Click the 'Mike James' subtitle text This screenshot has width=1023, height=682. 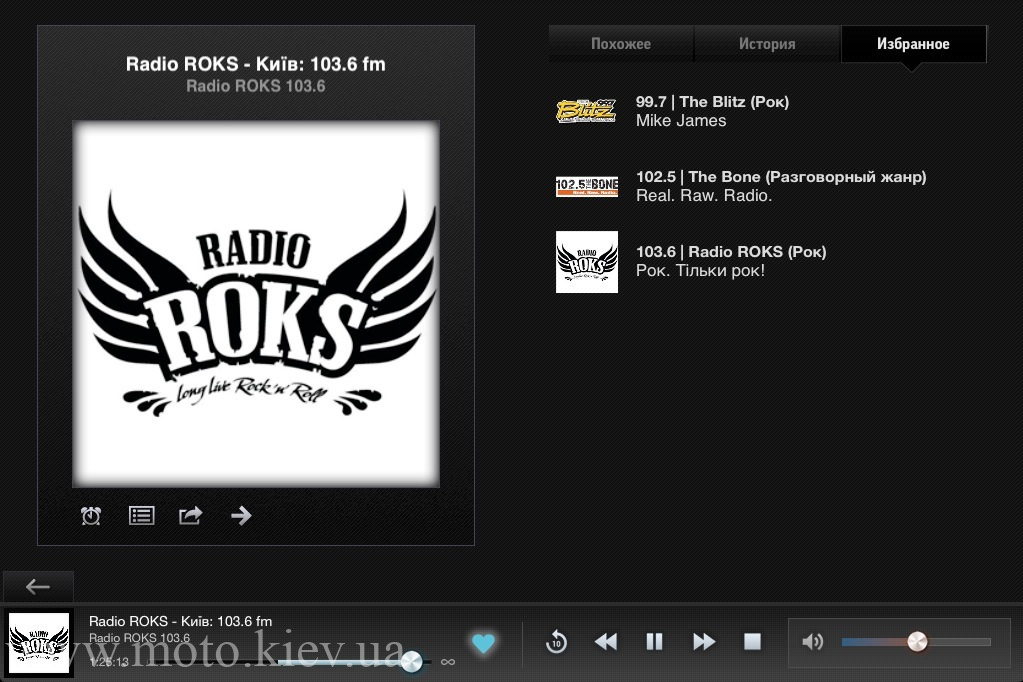681,121
